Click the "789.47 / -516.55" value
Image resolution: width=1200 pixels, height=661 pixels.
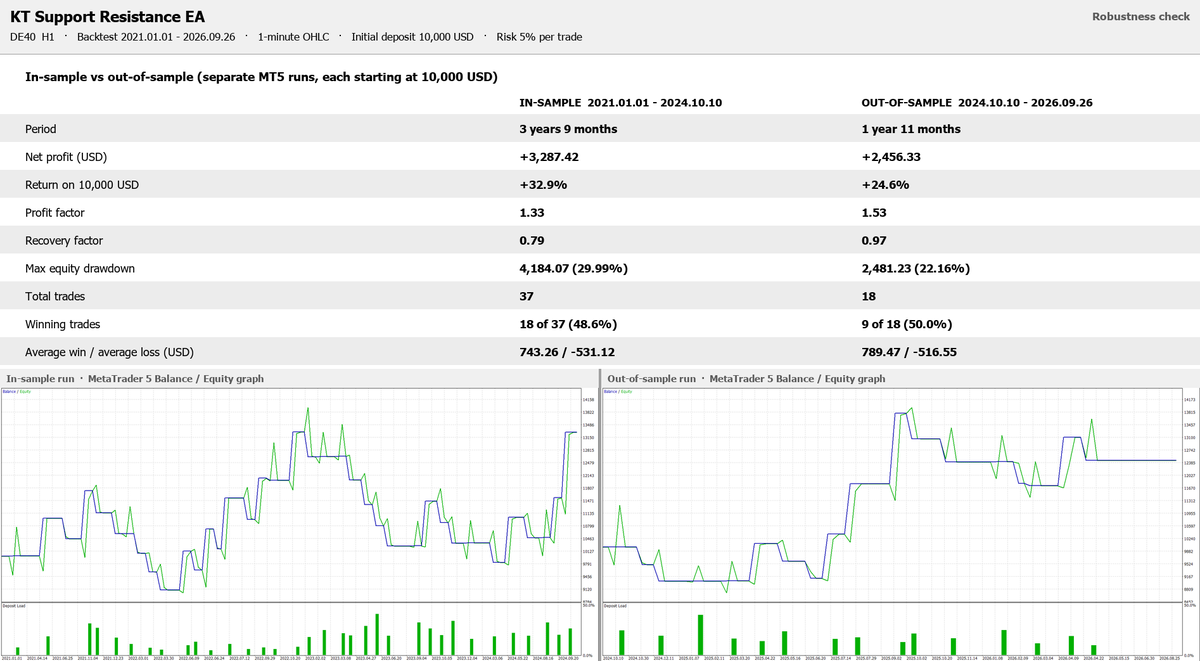click(909, 353)
